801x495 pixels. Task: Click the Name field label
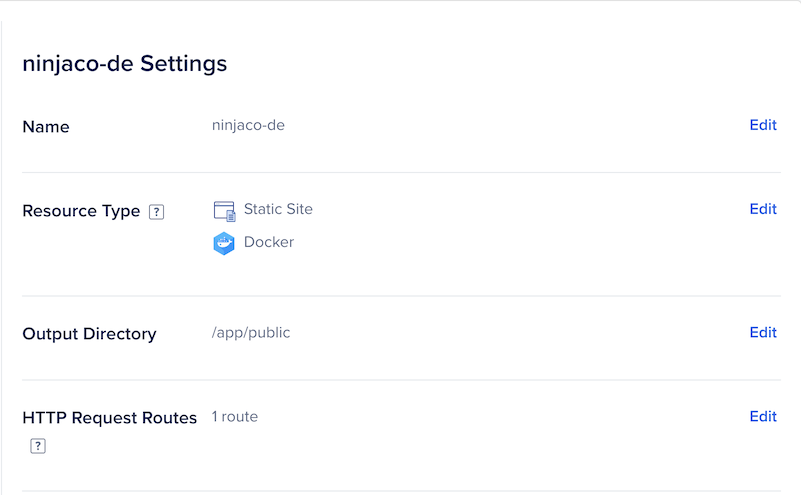tap(46, 127)
